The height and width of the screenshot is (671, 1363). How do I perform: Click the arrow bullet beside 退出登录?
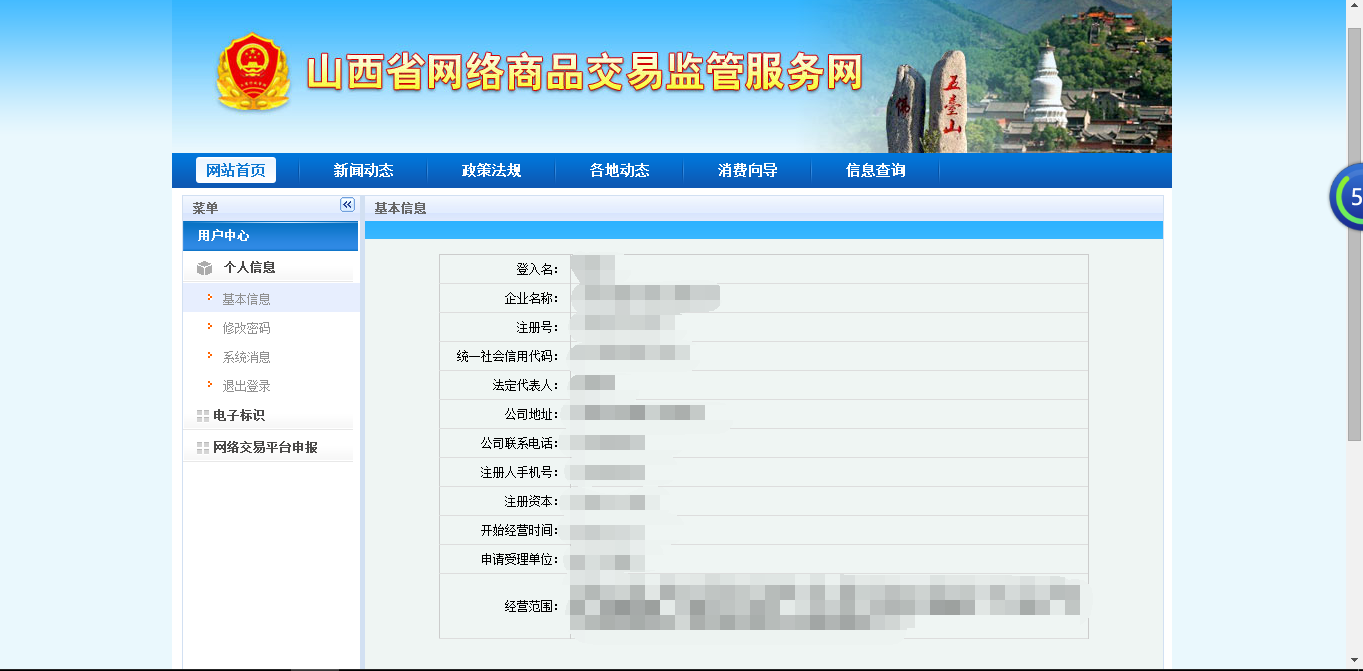[209, 384]
